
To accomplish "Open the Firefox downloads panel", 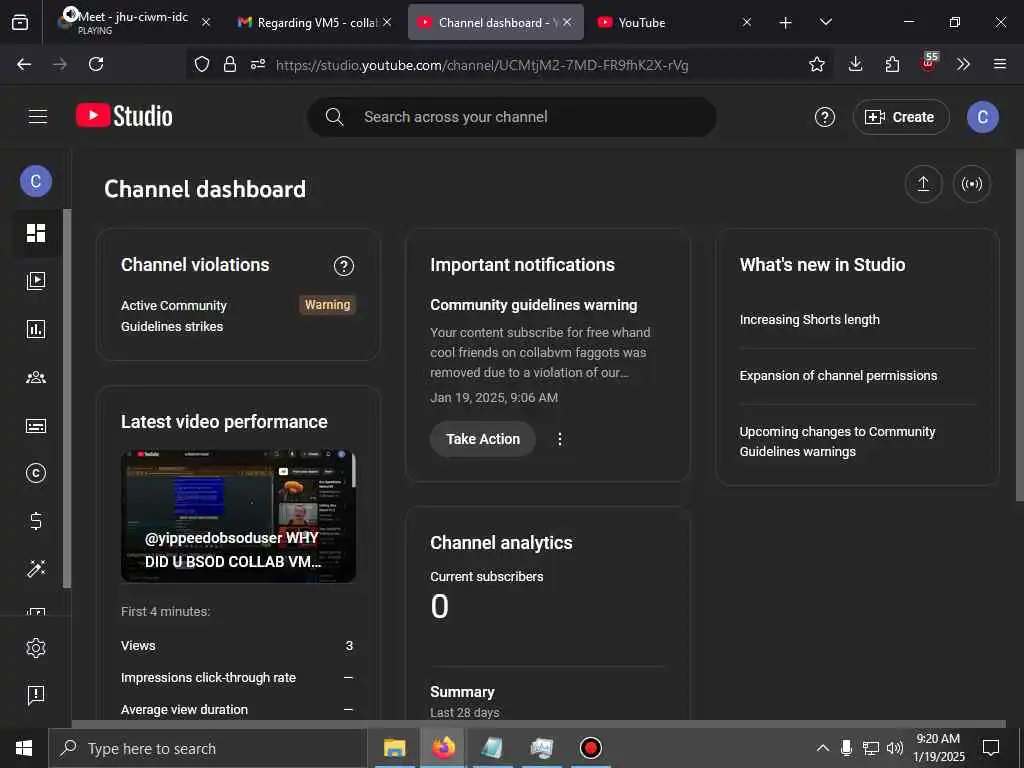I will 856,64.
